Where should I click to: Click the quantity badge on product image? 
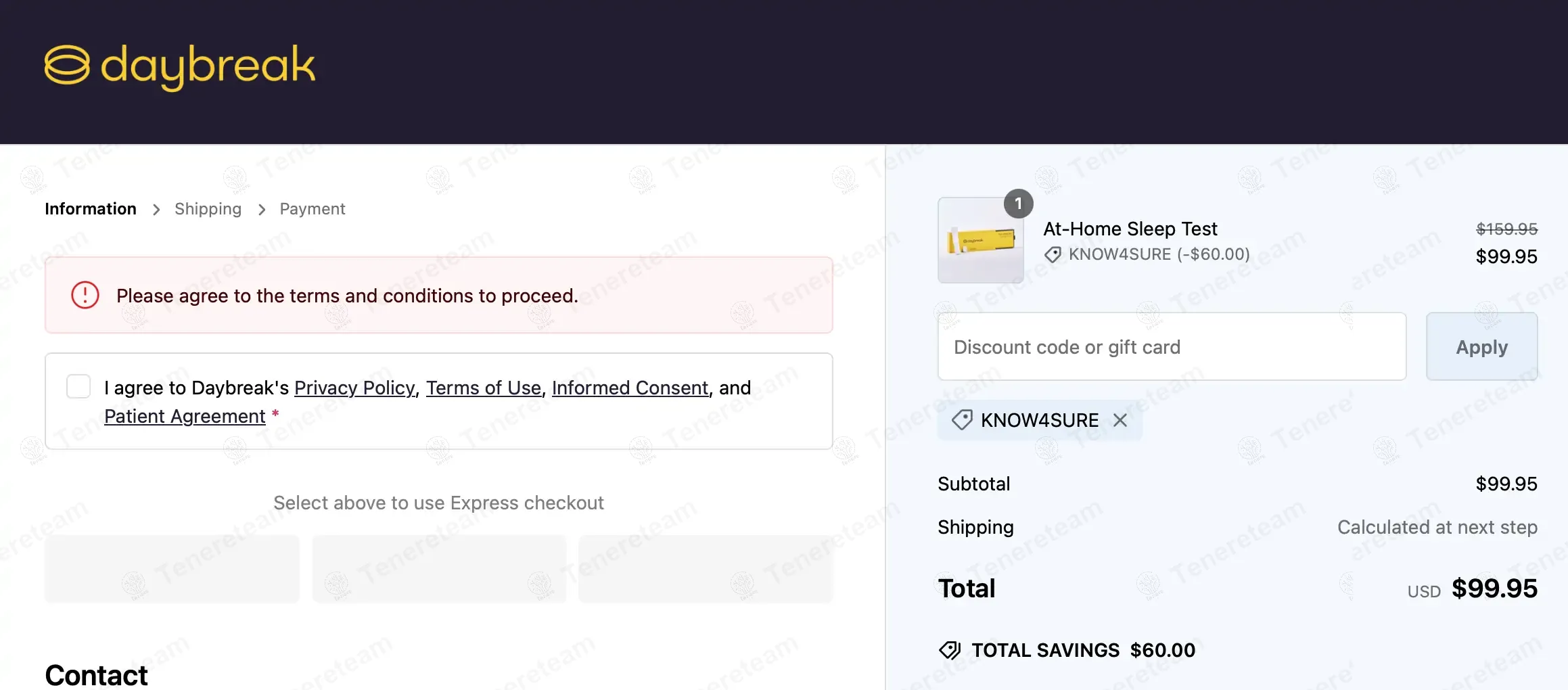pyautogui.click(x=1018, y=204)
